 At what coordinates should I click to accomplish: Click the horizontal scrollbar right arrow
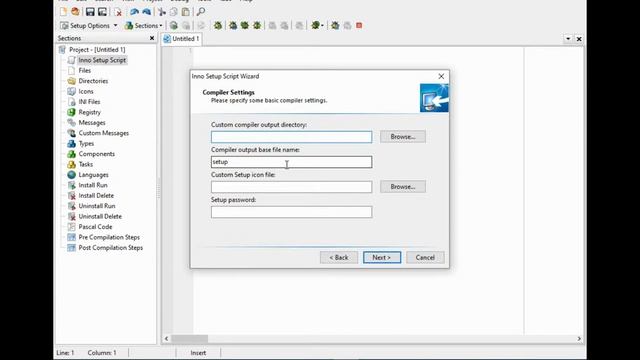click(579, 339)
